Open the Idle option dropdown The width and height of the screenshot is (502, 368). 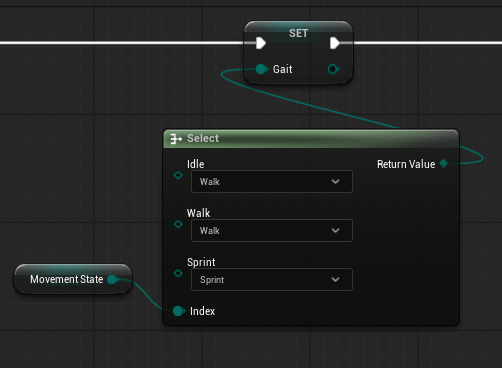(x=272, y=181)
